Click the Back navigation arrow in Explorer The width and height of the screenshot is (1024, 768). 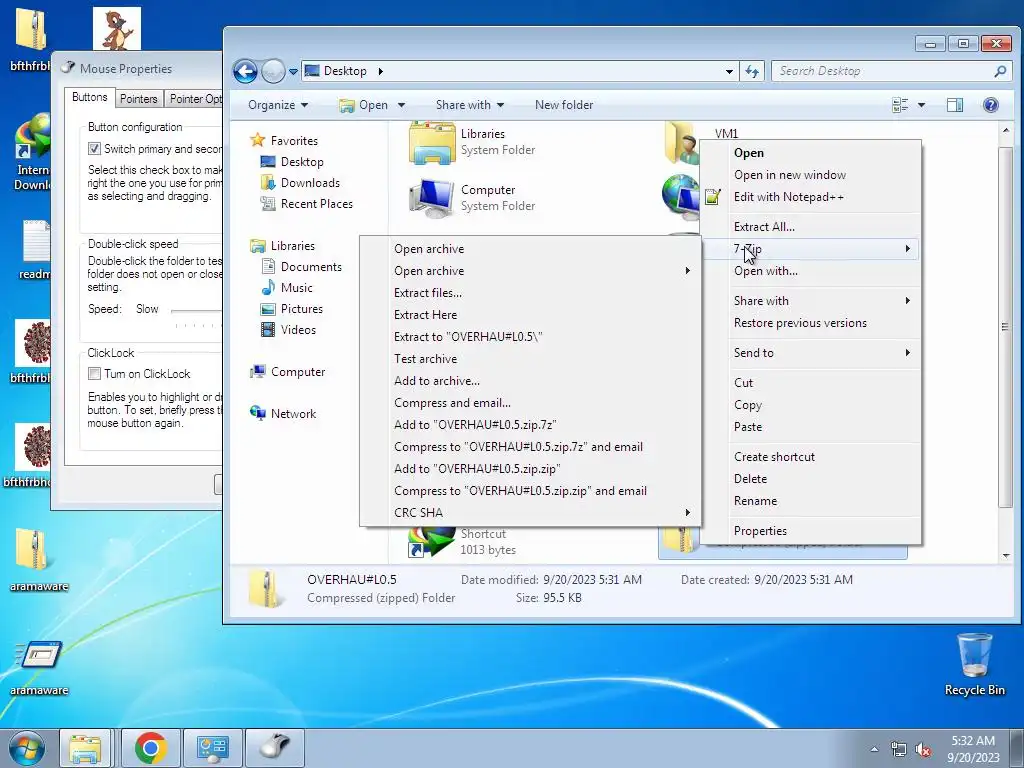tap(245, 71)
